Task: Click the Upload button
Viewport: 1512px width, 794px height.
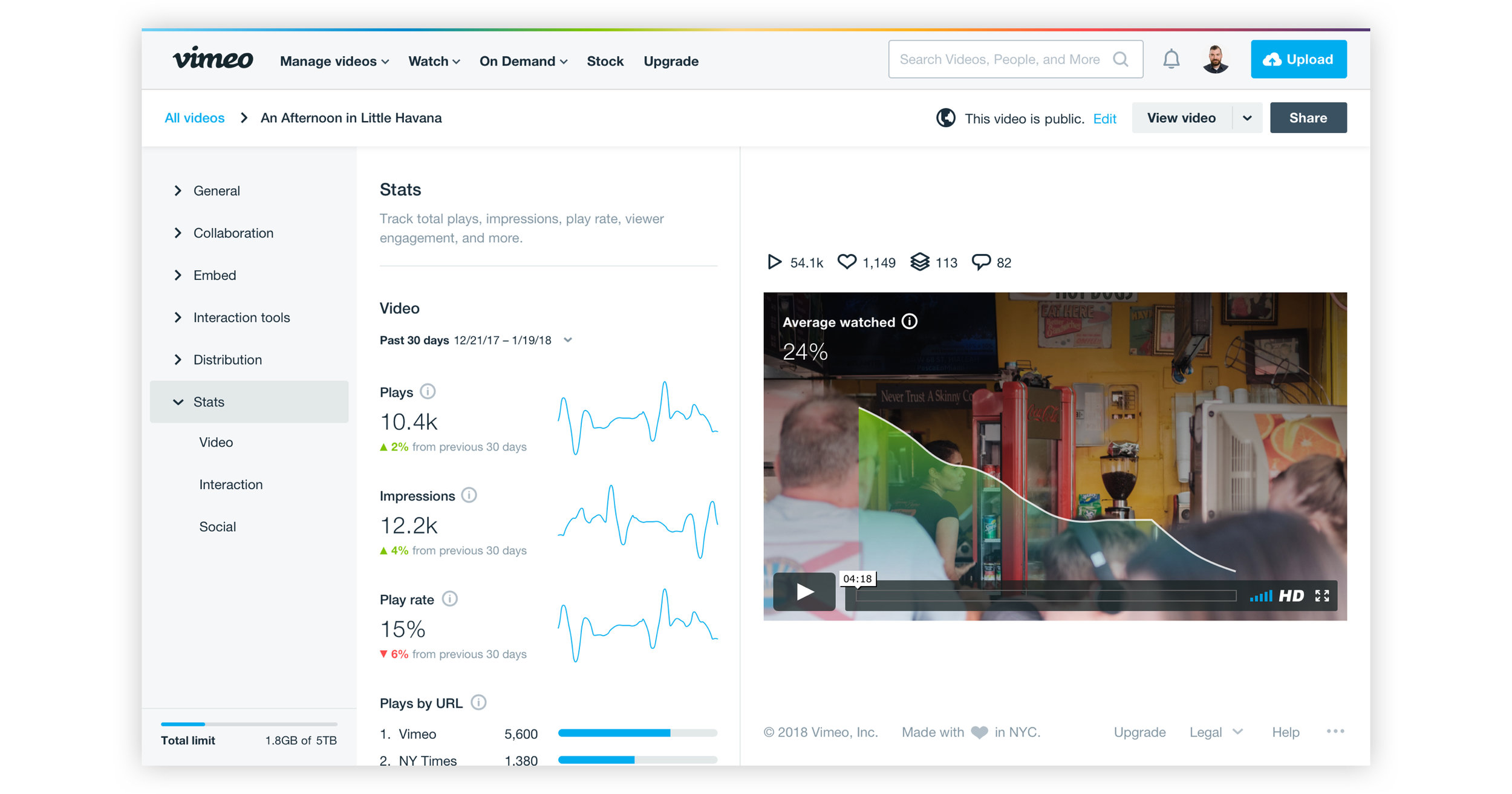Action: coord(1299,59)
